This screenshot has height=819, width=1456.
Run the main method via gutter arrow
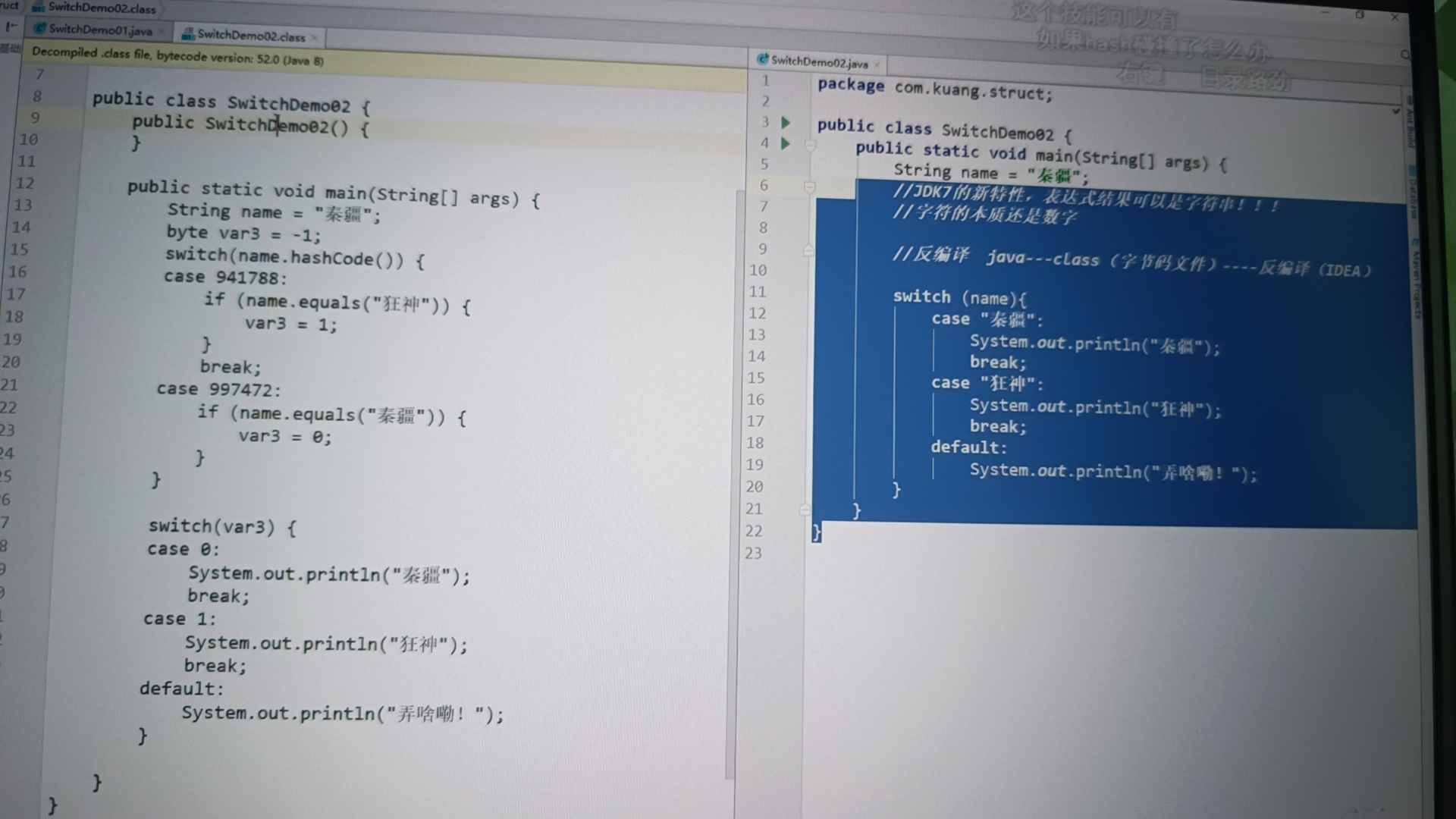pyautogui.click(x=786, y=143)
